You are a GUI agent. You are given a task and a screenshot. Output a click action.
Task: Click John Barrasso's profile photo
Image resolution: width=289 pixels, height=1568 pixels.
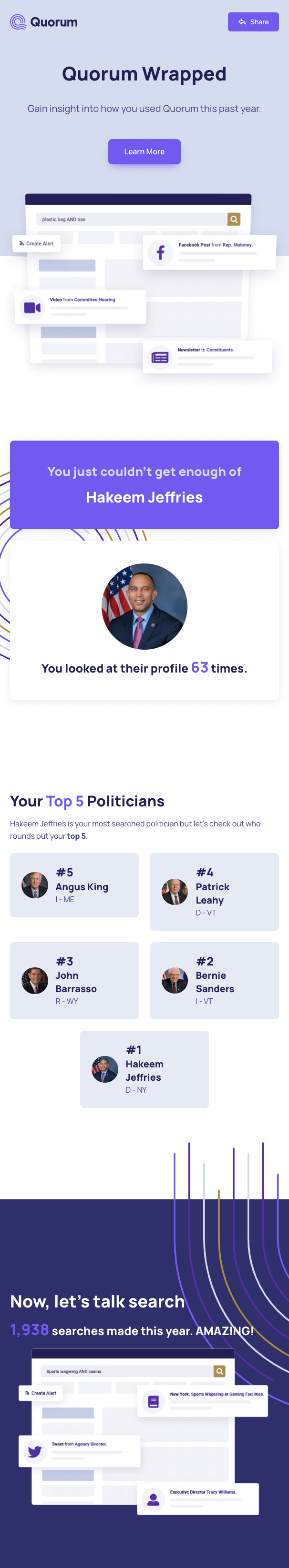pyautogui.click(x=35, y=981)
